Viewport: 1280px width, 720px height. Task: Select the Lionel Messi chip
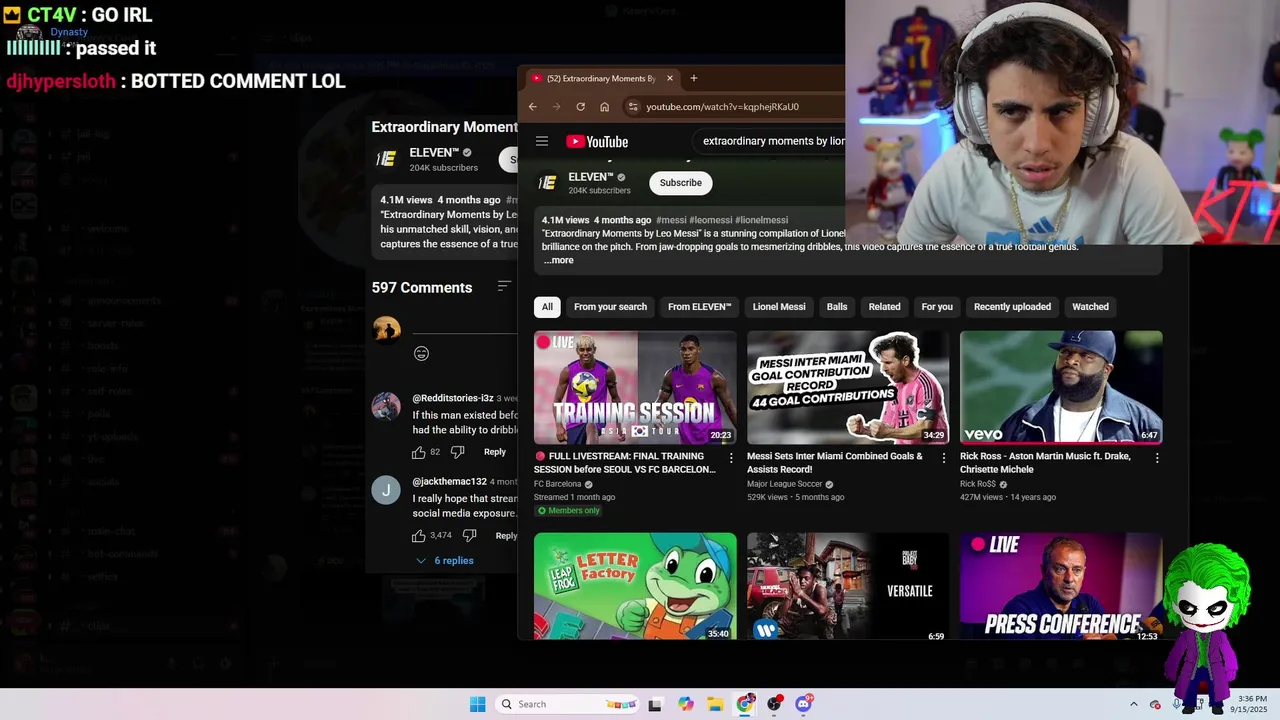[x=779, y=307]
